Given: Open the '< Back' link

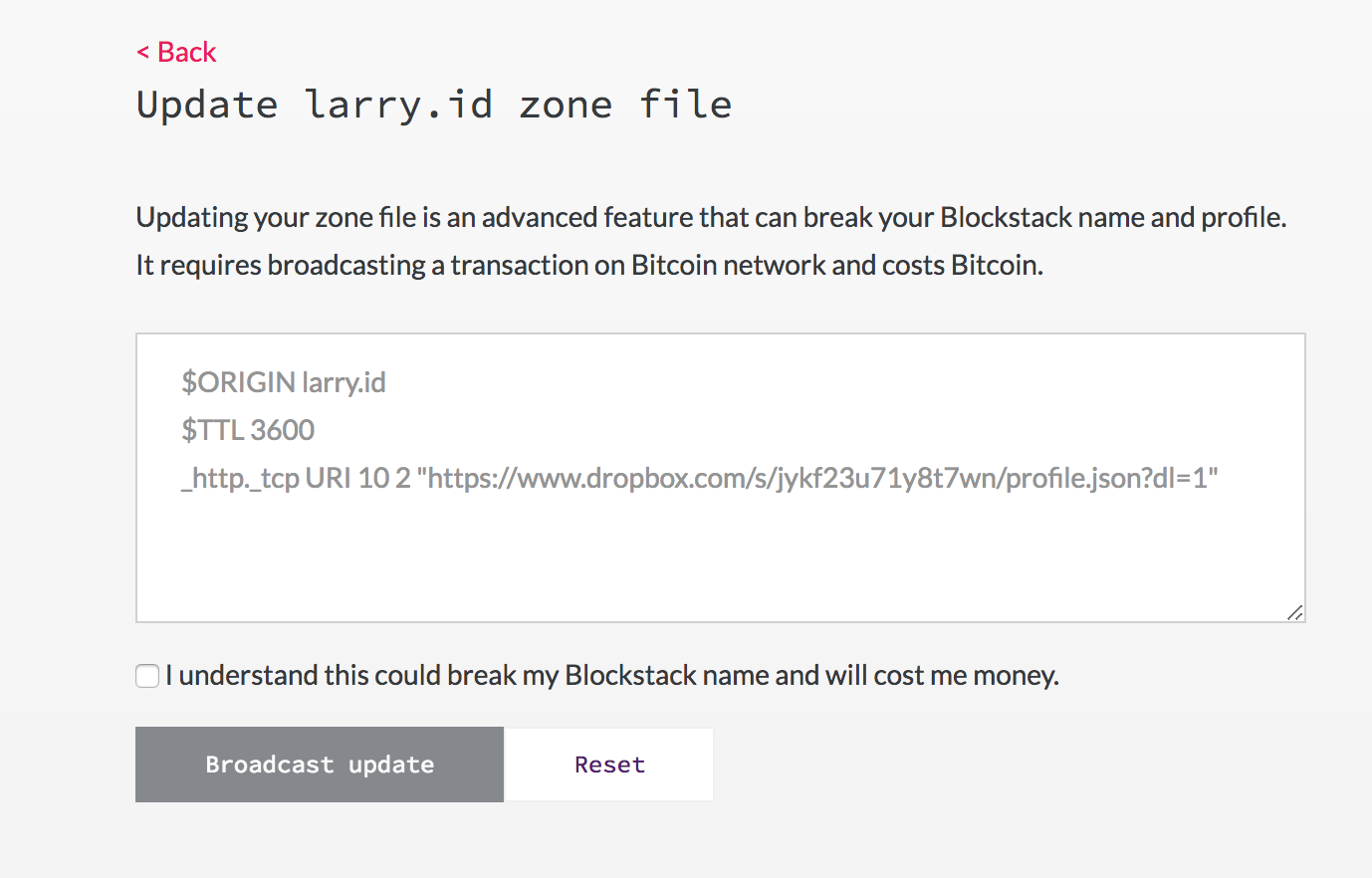Looking at the screenshot, I should tap(176, 52).
